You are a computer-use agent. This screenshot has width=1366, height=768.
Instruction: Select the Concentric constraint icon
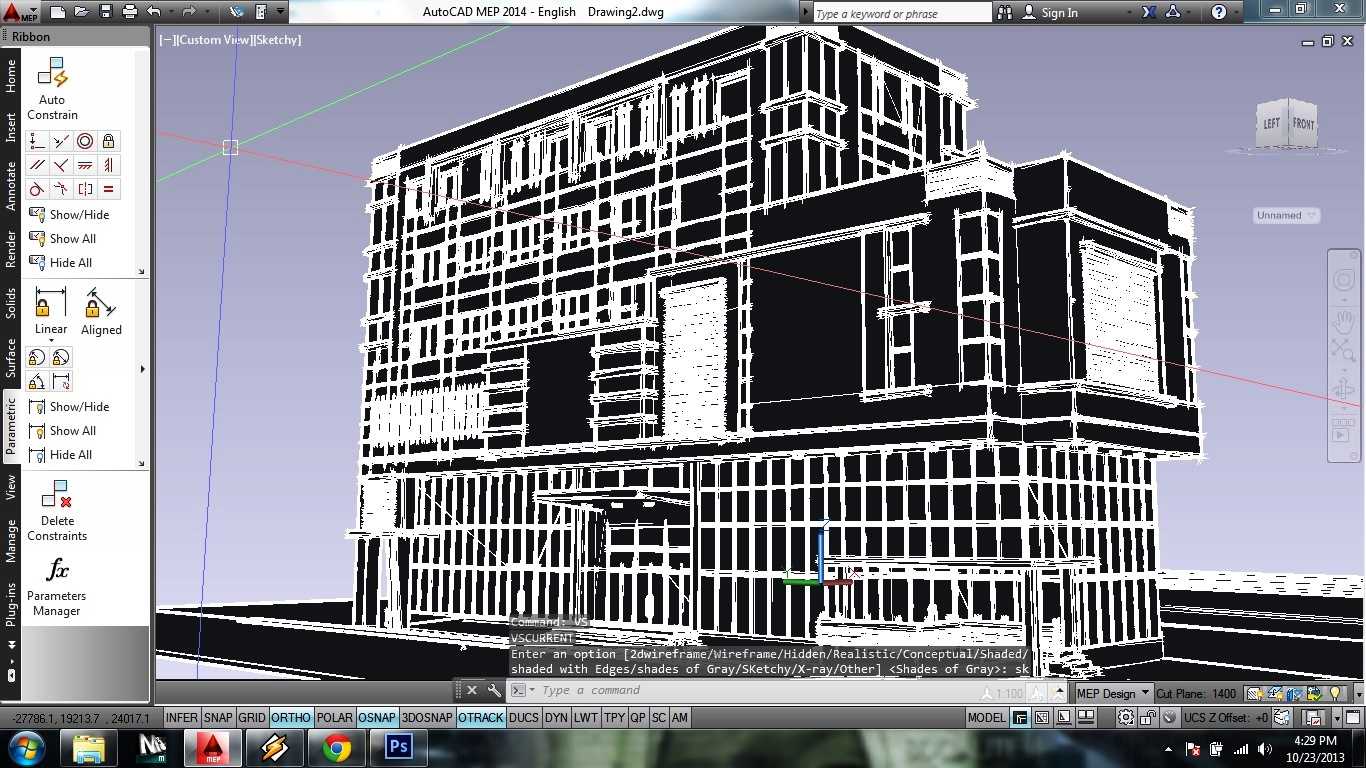click(x=85, y=141)
